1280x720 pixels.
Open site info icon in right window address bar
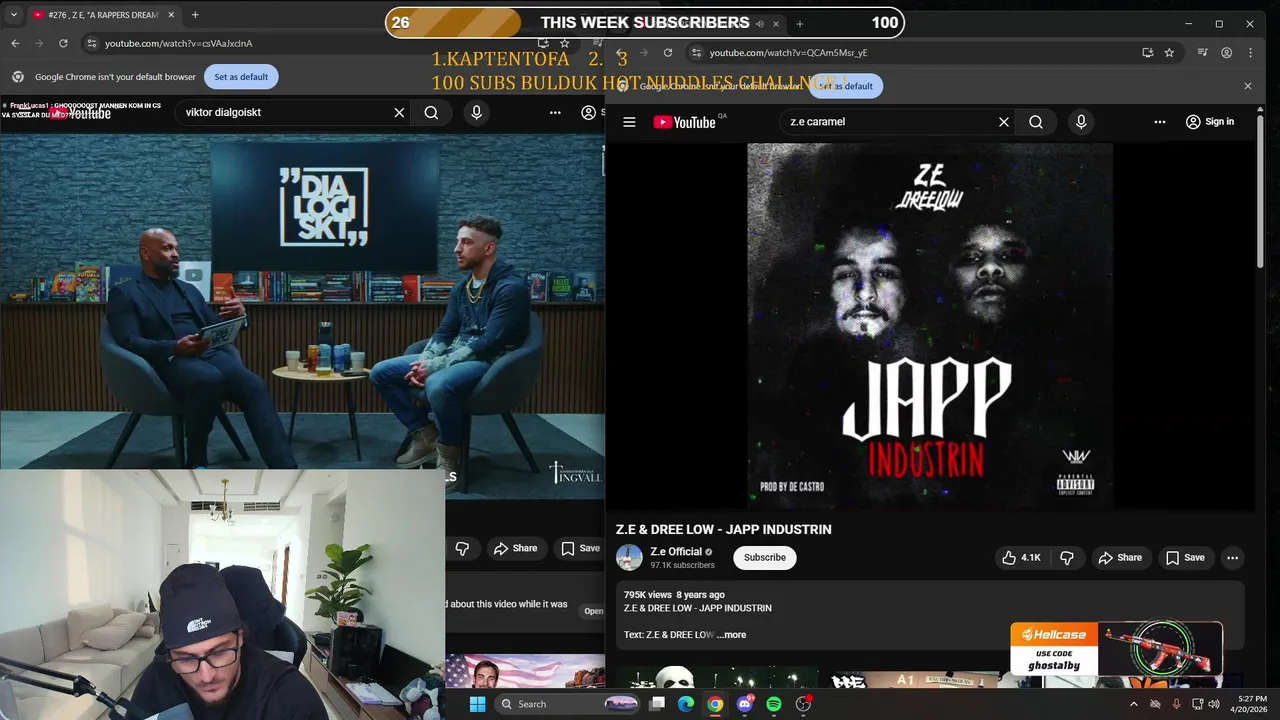point(697,53)
